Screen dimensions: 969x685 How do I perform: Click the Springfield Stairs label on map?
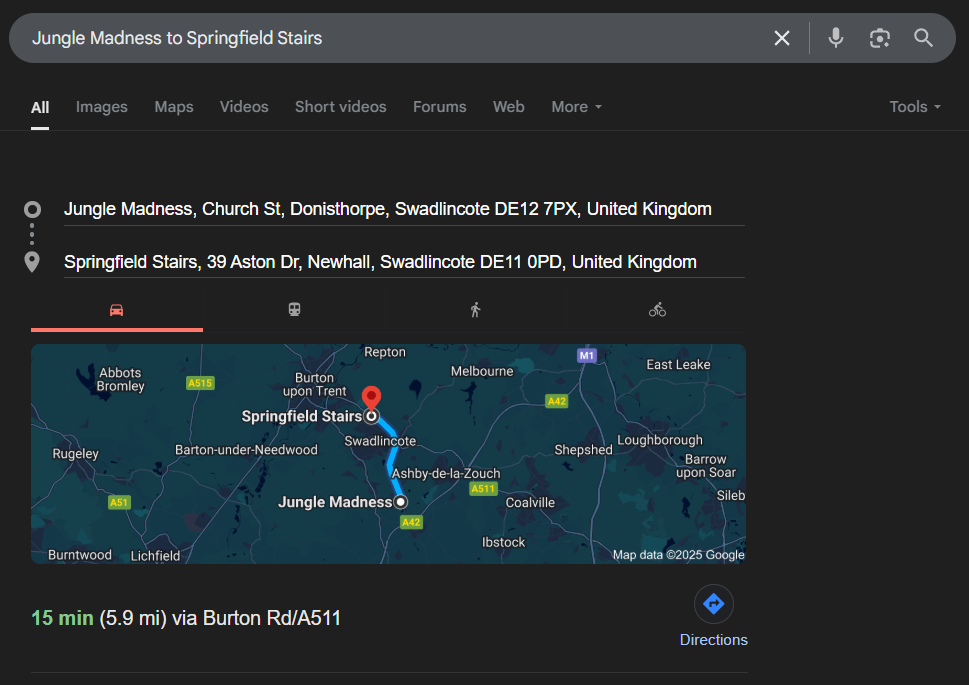[302, 416]
